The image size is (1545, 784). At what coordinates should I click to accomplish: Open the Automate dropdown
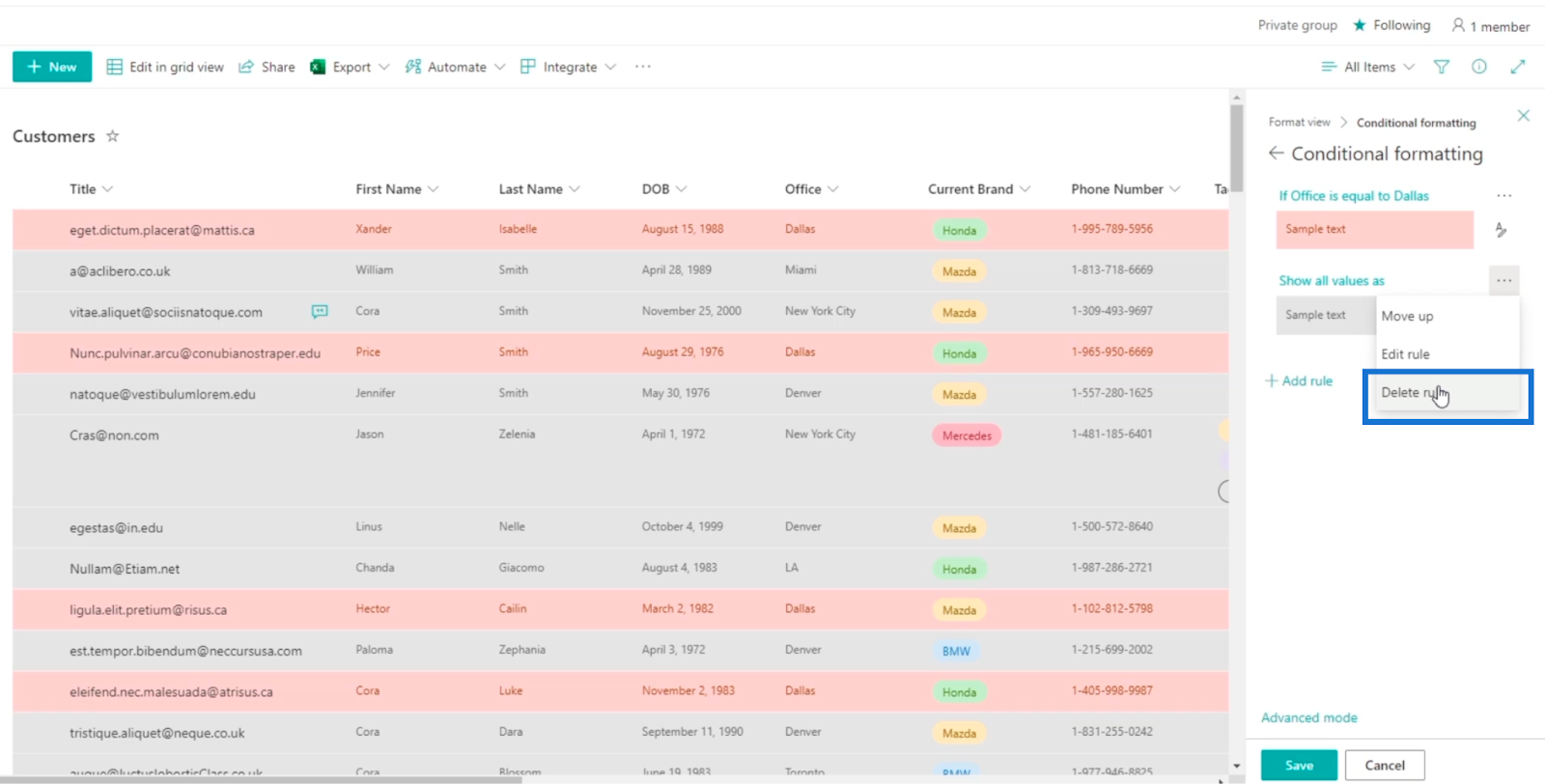point(455,67)
